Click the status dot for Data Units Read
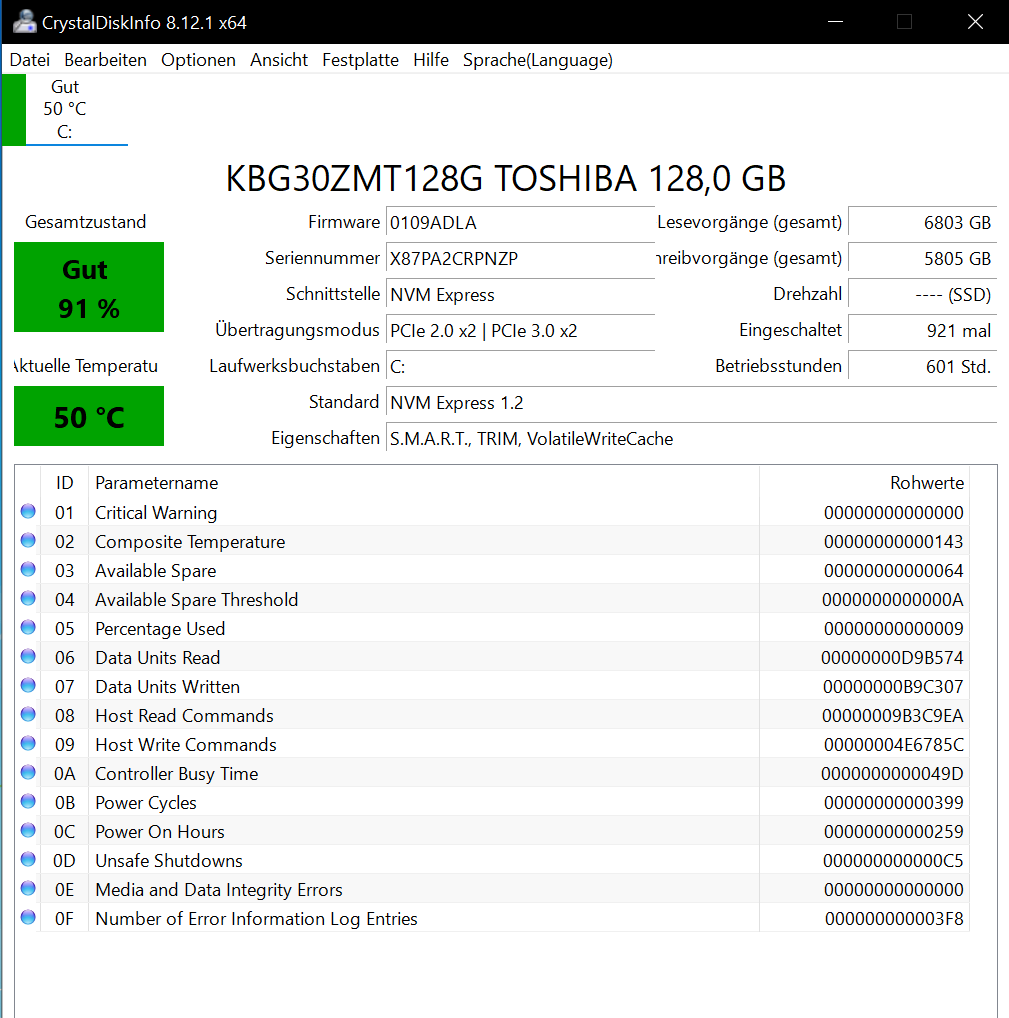1009x1018 pixels. pos(28,656)
